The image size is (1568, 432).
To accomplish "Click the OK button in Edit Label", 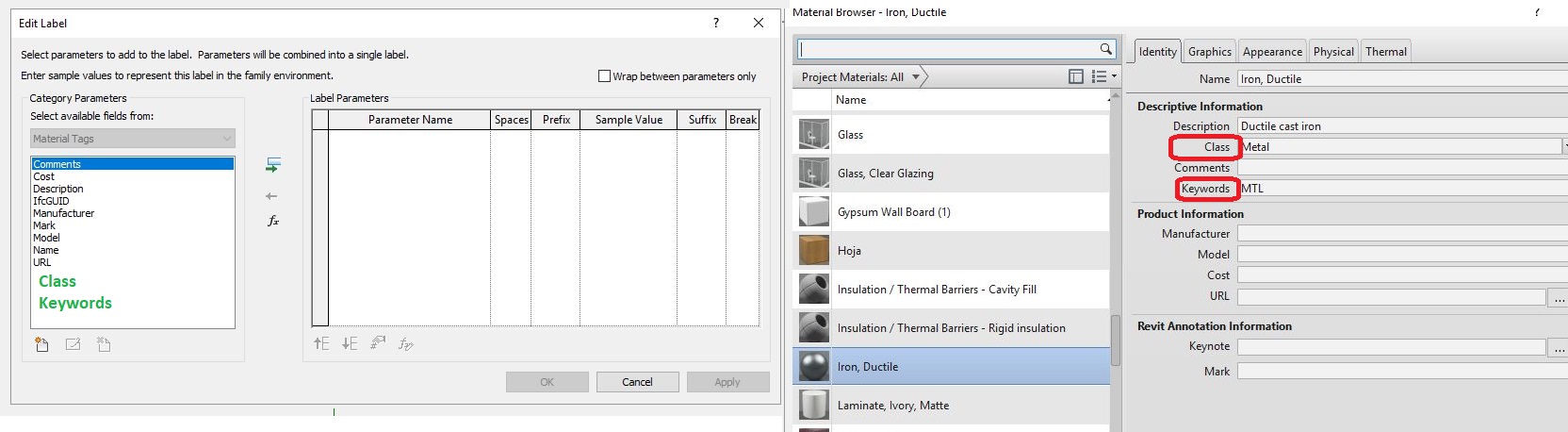I will coord(547,382).
